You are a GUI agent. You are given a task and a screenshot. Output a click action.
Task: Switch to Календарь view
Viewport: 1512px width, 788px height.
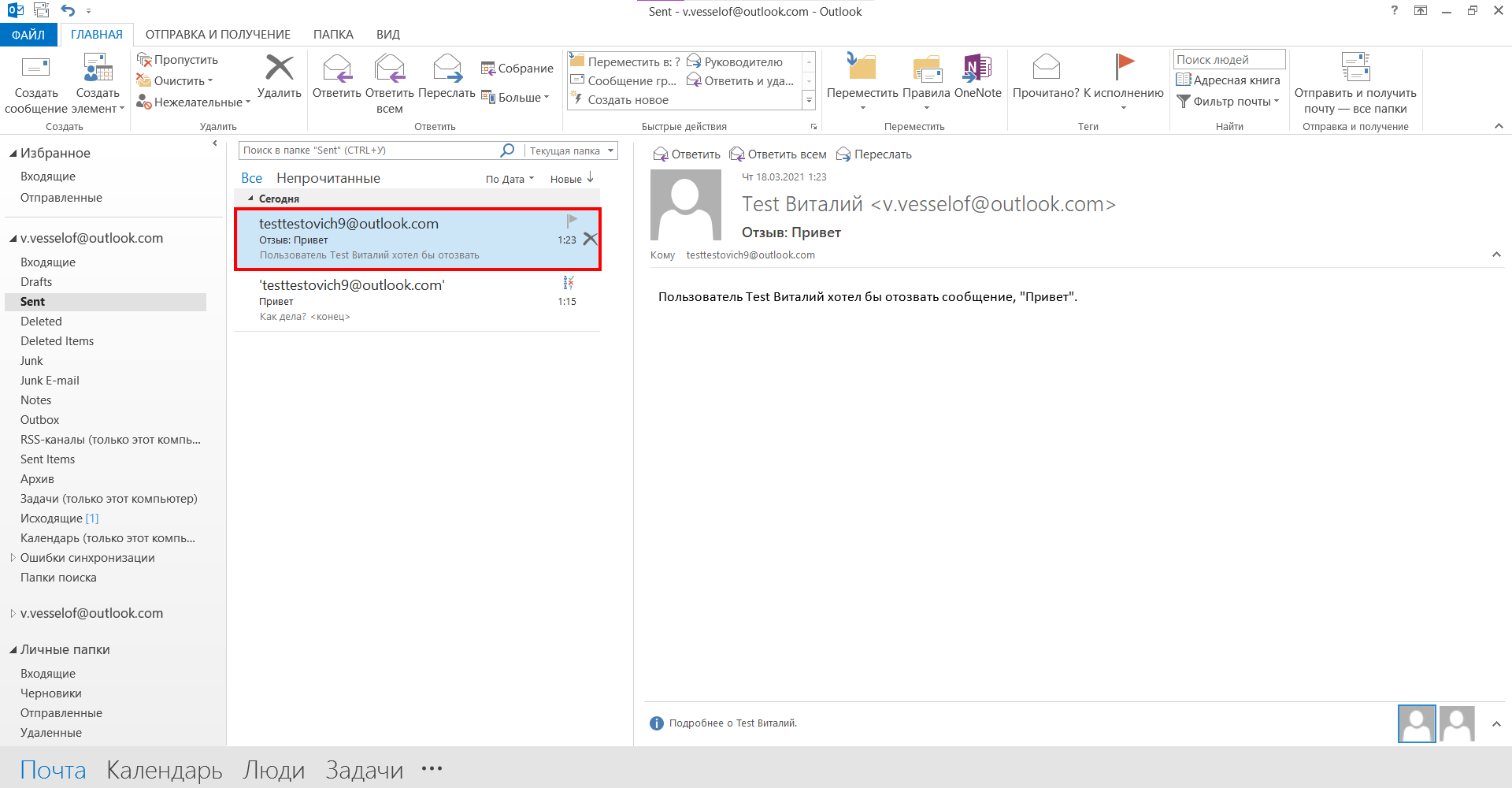[x=165, y=769]
